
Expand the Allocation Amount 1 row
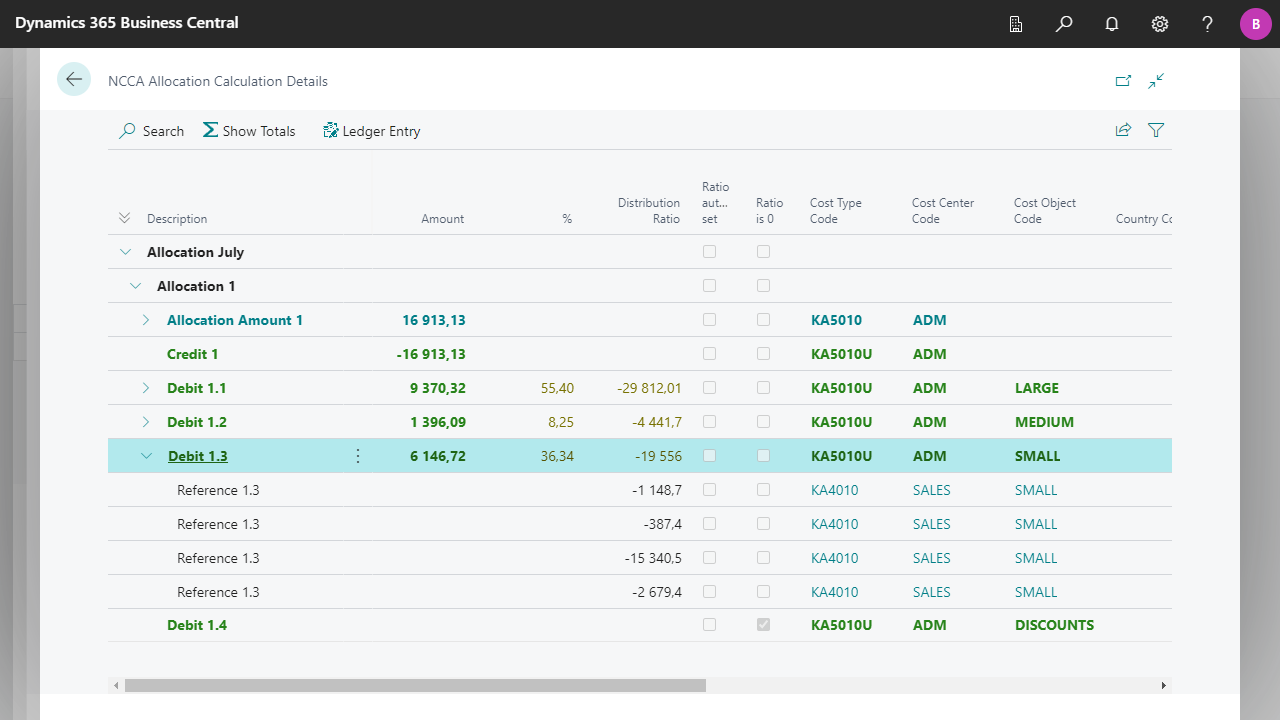146,320
